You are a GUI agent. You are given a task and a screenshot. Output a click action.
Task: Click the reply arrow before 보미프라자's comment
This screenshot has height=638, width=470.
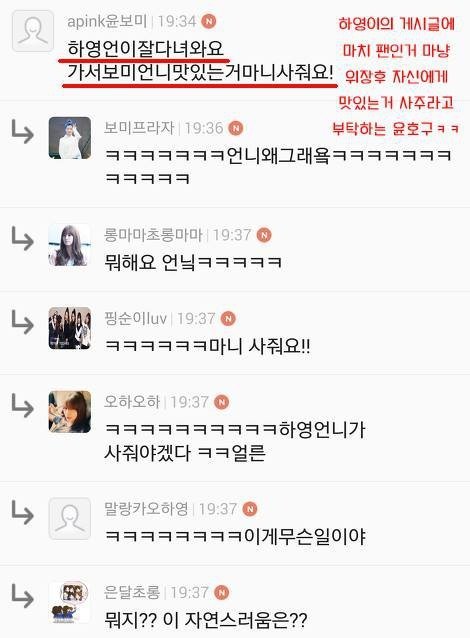coord(22,131)
